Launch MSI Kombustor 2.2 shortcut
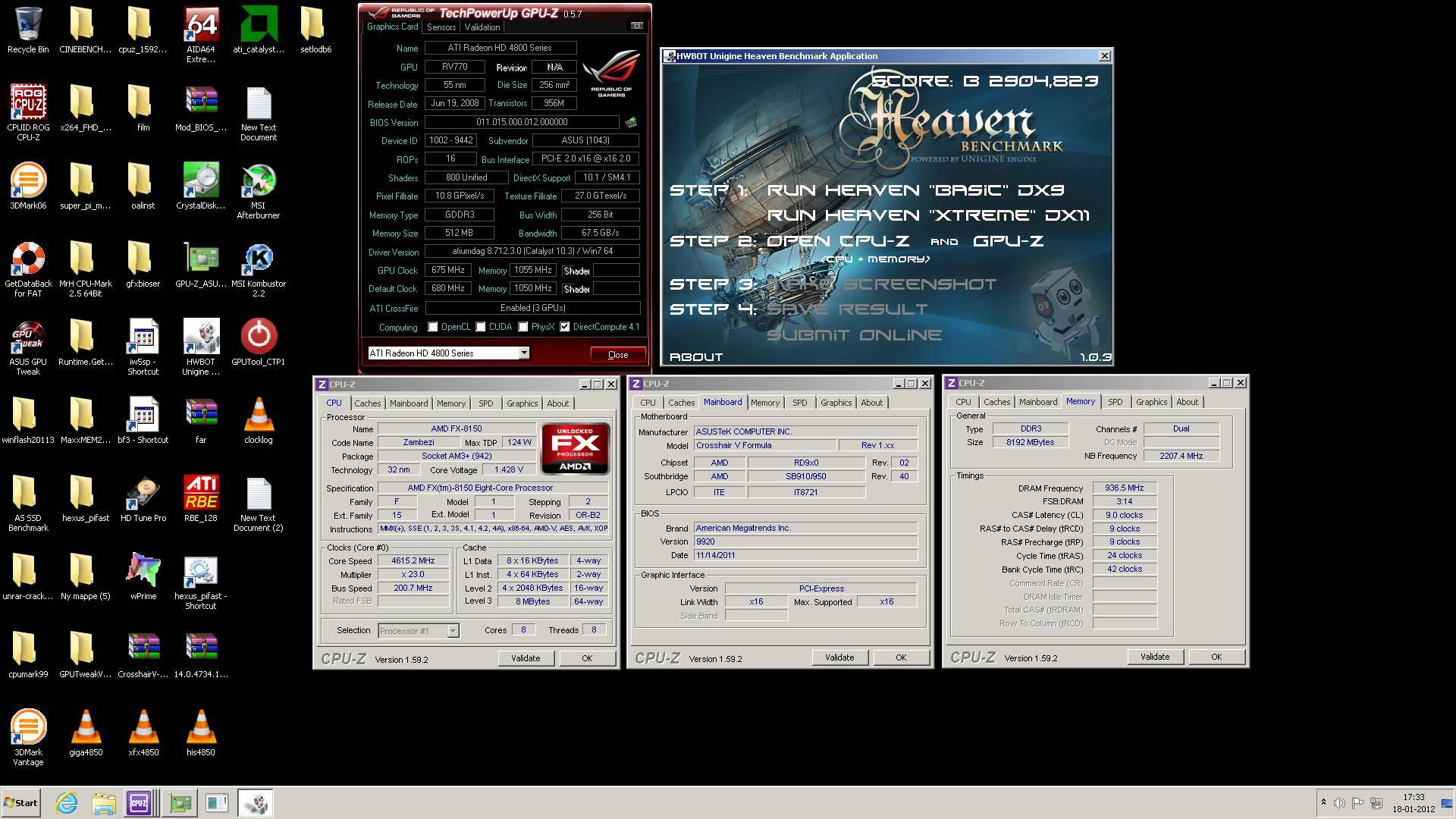This screenshot has height=819, width=1456. 259,268
